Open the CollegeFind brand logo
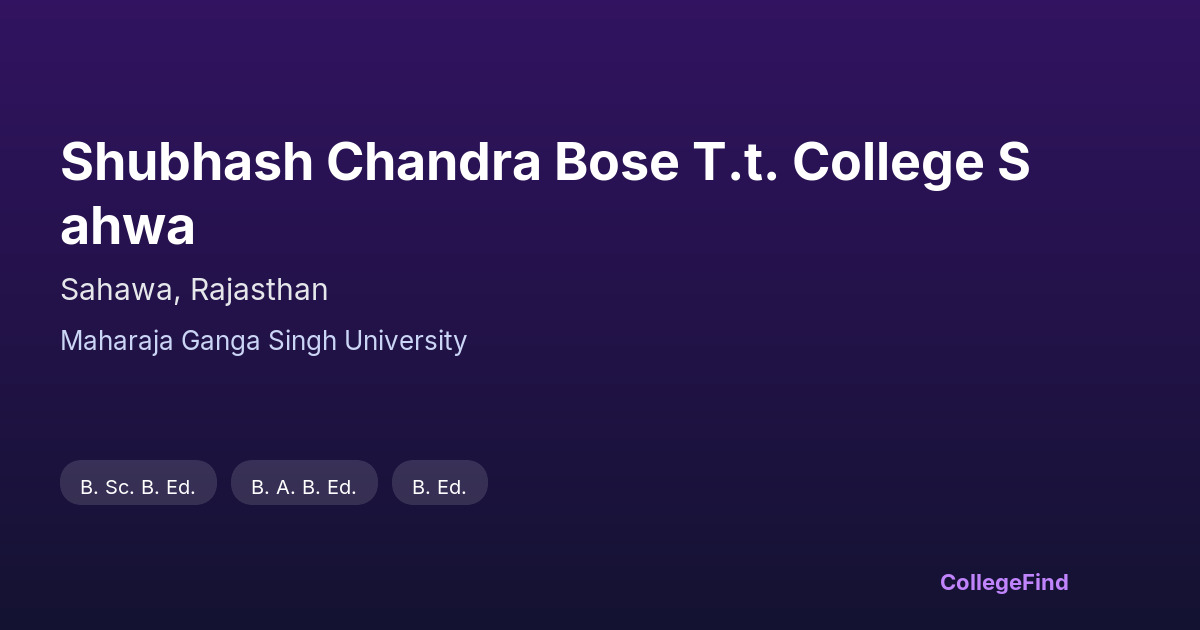1200x630 pixels. coord(1004,582)
